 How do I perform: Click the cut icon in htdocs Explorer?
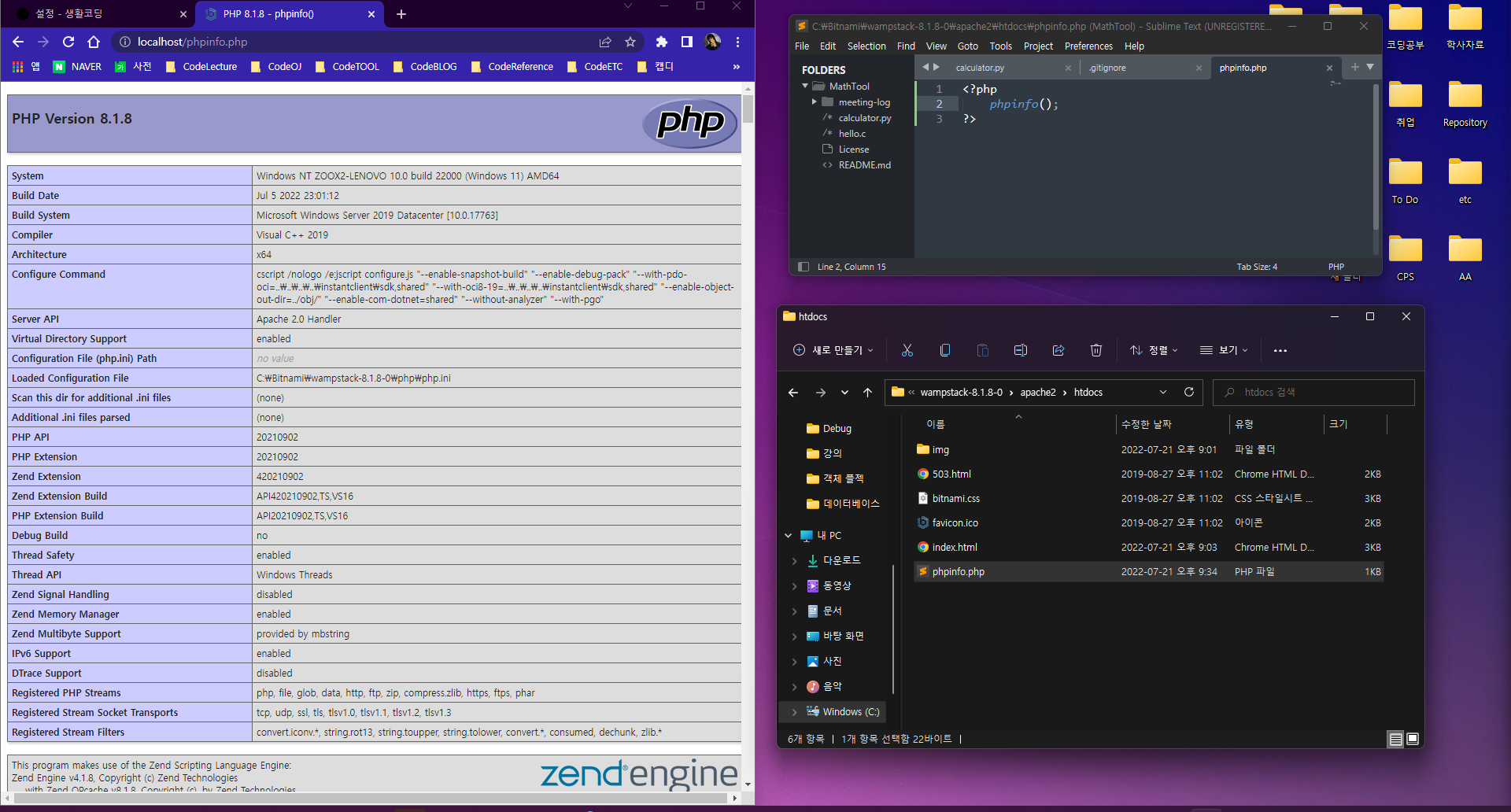[x=907, y=350]
